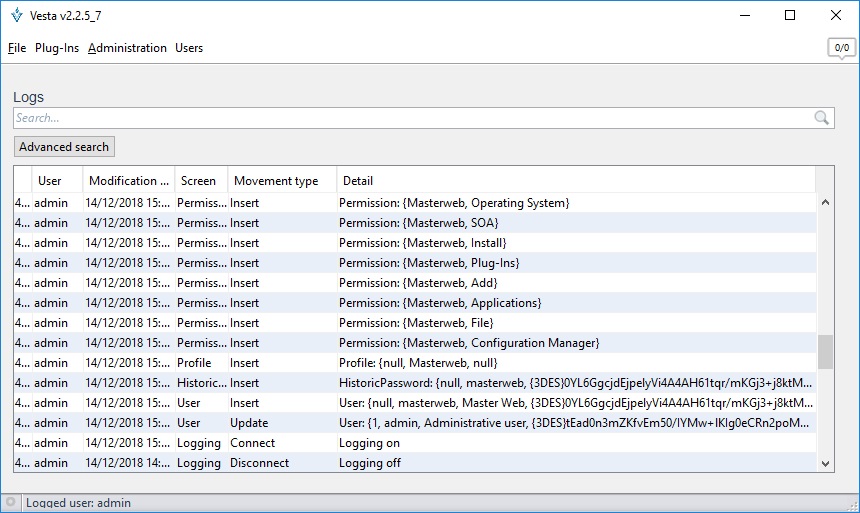The width and height of the screenshot is (860, 513).
Task: Sort by the Detail column header
Action: pyautogui.click(x=358, y=181)
